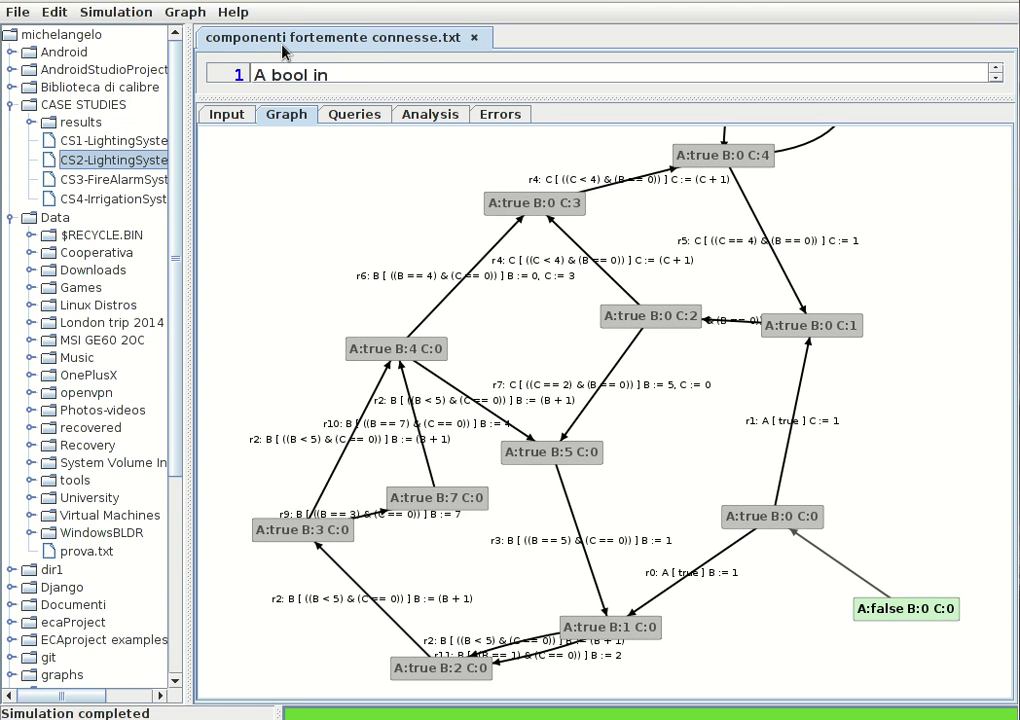Image resolution: width=1020 pixels, height=720 pixels.
Task: Select the Graph tab in the panel
Action: [286, 114]
